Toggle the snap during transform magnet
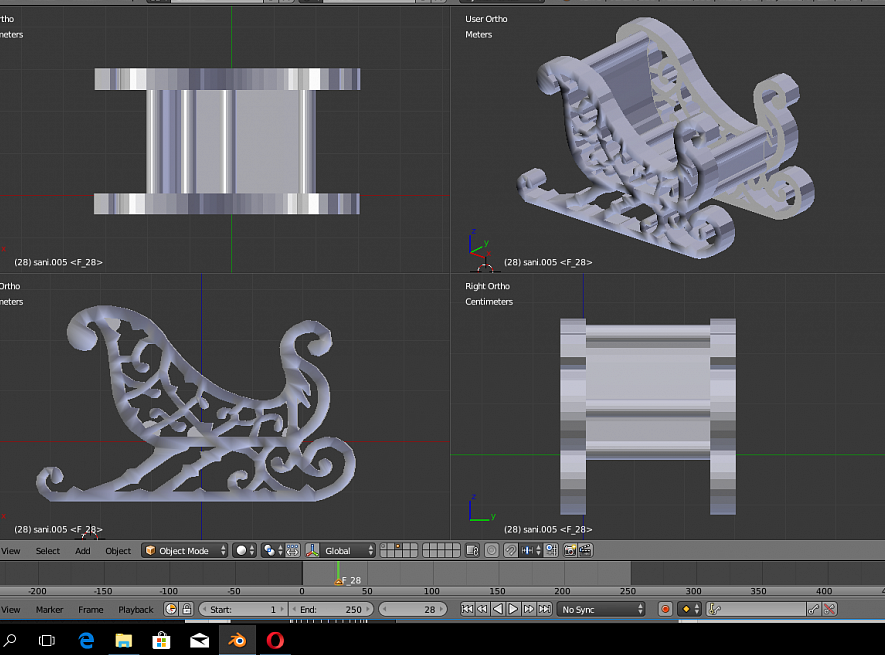This screenshot has height=655, width=885. pyautogui.click(x=510, y=550)
